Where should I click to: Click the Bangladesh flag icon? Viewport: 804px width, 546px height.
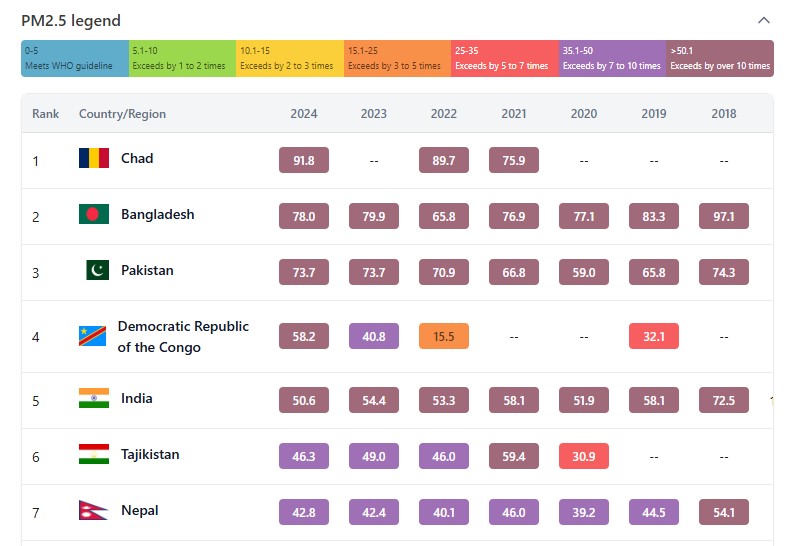[94, 214]
